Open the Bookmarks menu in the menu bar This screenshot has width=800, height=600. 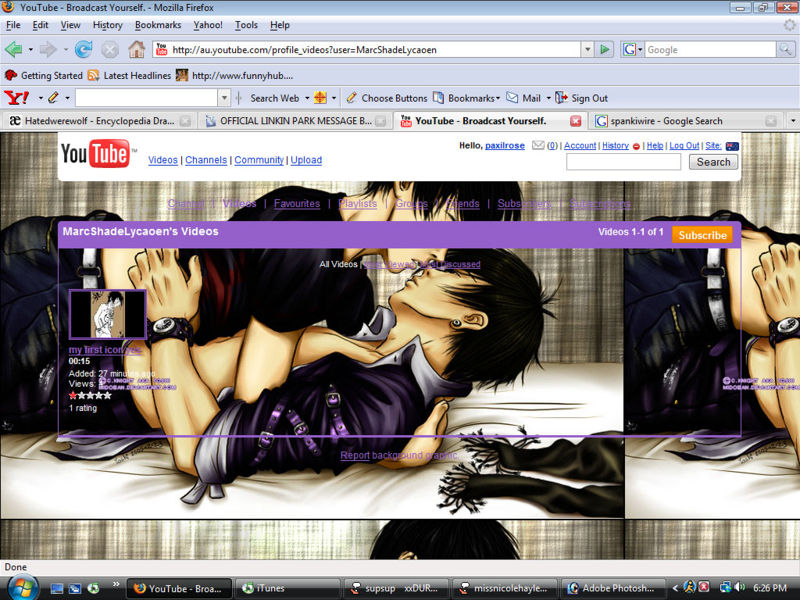point(158,25)
